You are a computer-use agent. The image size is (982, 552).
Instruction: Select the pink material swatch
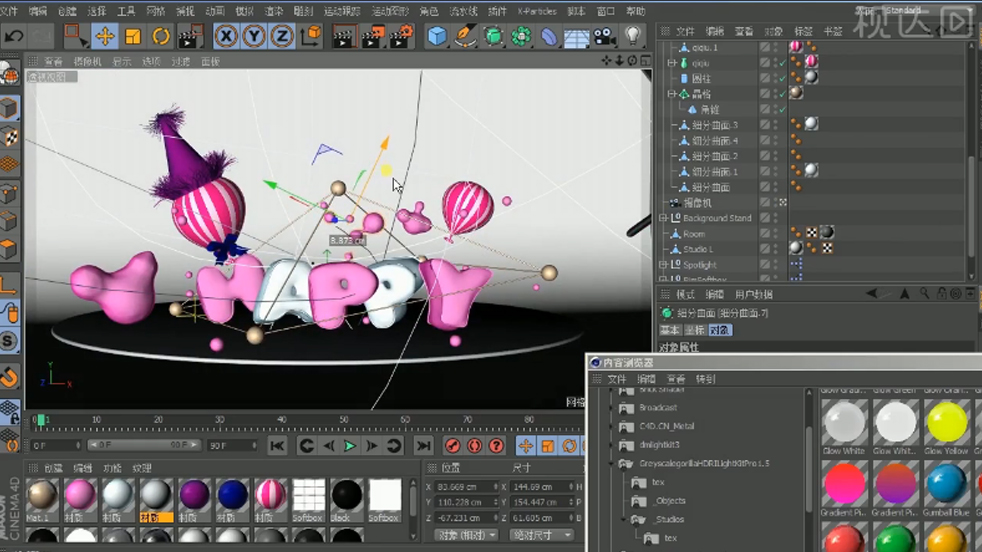click(80, 495)
